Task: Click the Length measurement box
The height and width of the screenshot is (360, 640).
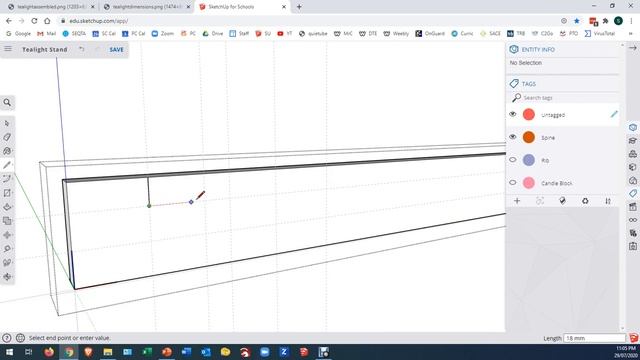Action: tap(594, 338)
